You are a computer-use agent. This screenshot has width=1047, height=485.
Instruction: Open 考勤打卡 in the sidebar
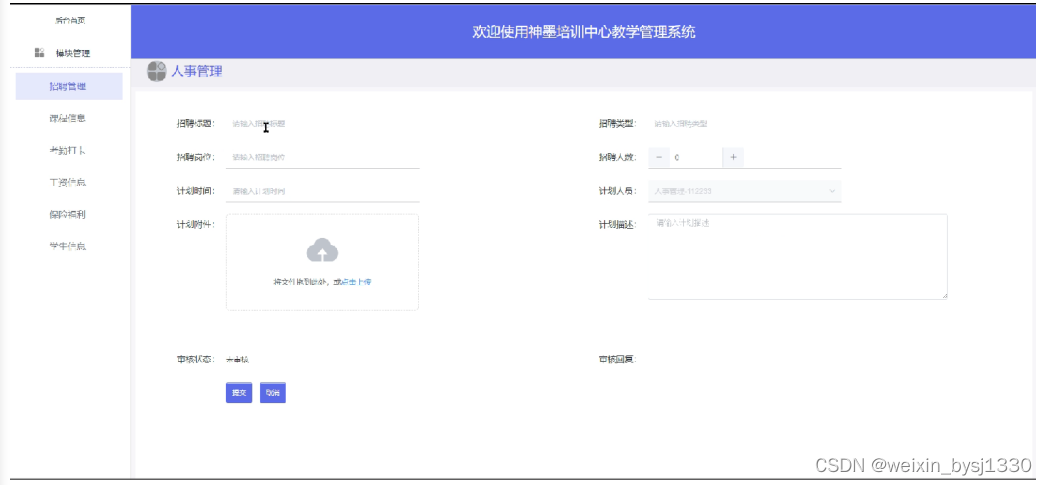pyautogui.click(x=68, y=150)
